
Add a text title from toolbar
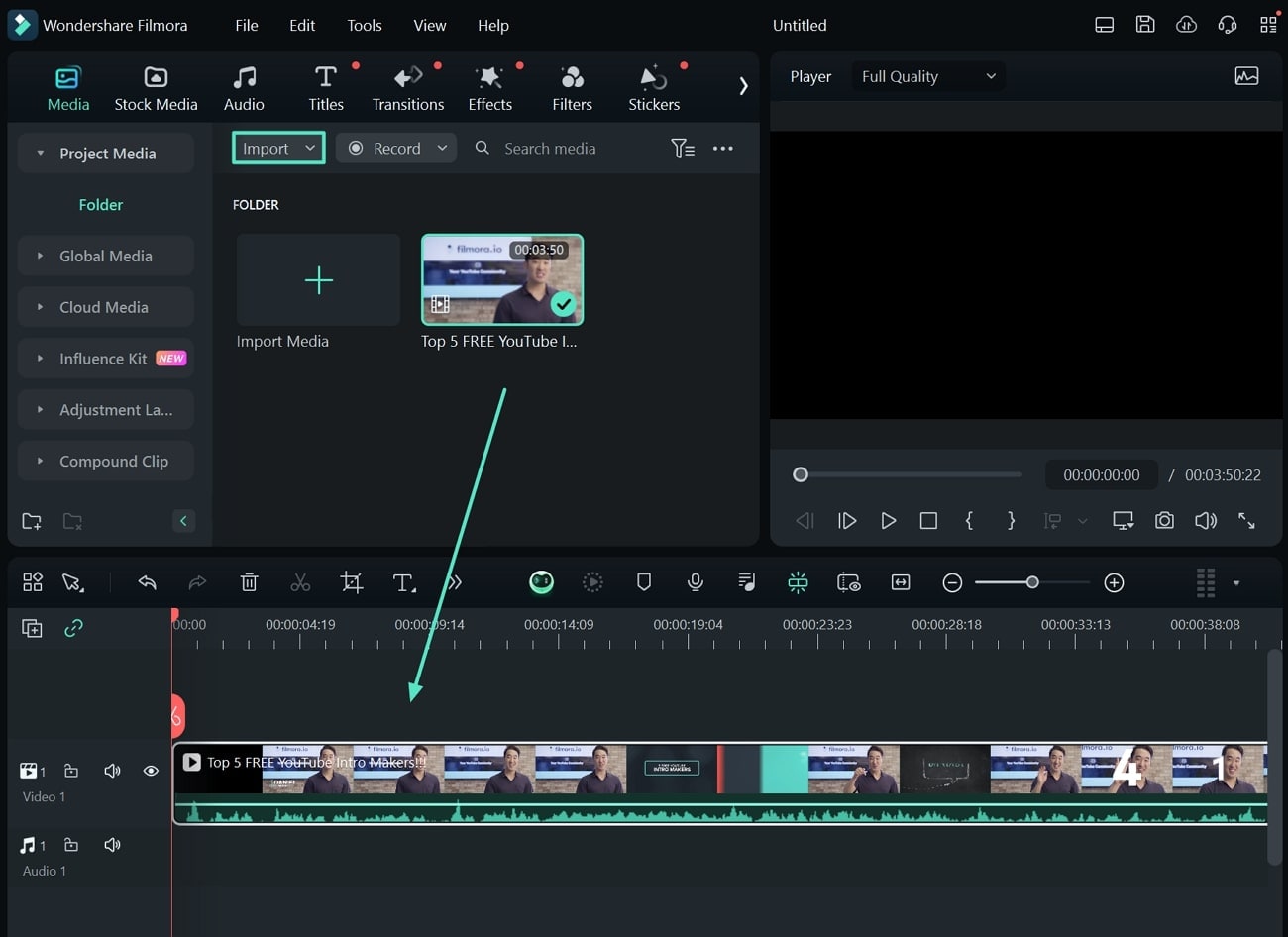[x=403, y=582]
